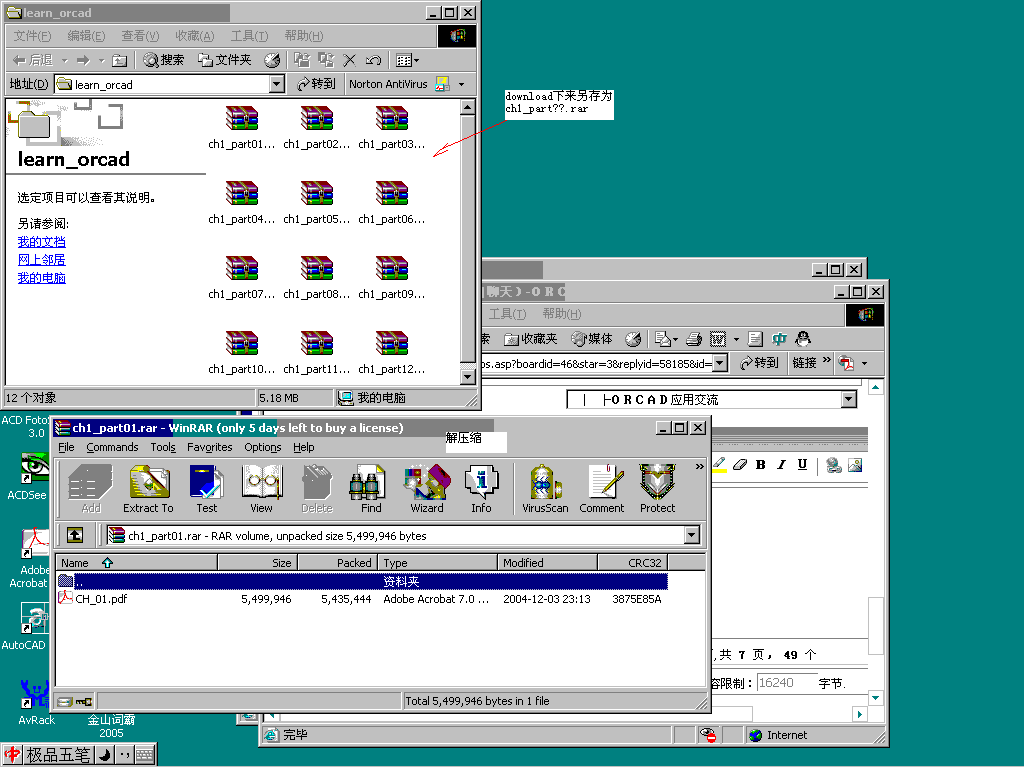Click the Test archive icon

[x=207, y=488]
